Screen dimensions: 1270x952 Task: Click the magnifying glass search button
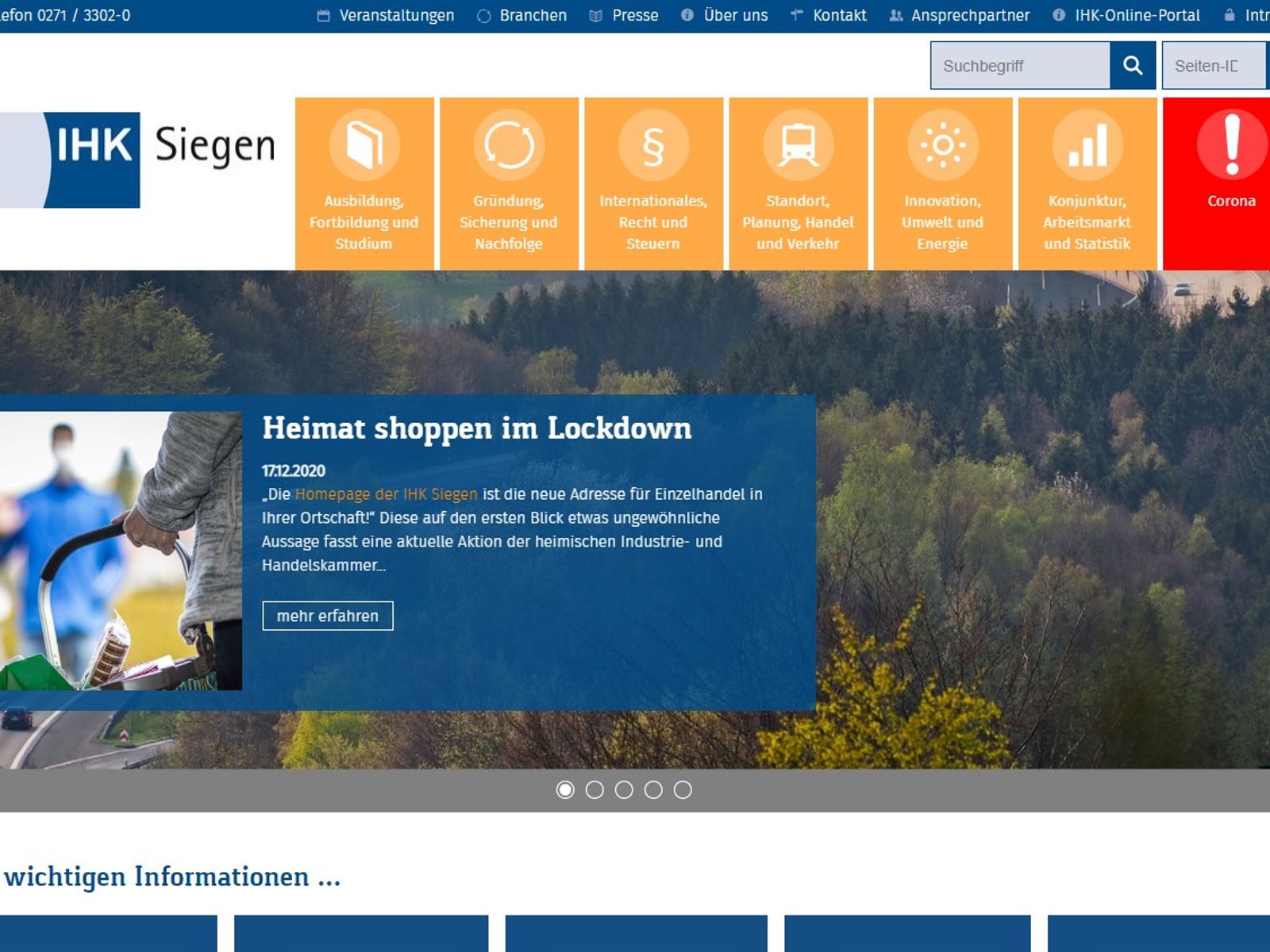pyautogui.click(x=1133, y=66)
